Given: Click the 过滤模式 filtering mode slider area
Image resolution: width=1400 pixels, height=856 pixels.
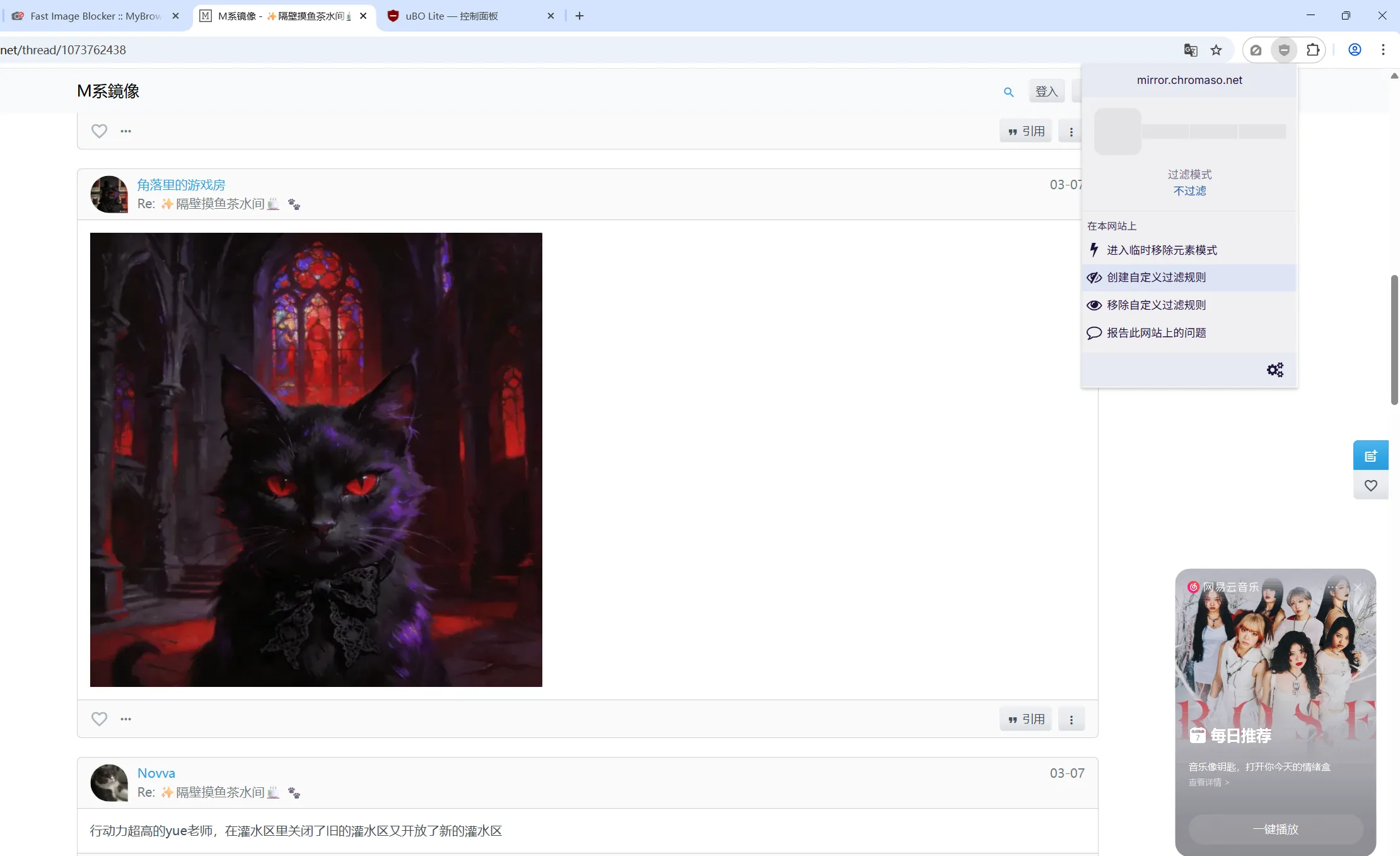Looking at the screenshot, I should point(1189,131).
